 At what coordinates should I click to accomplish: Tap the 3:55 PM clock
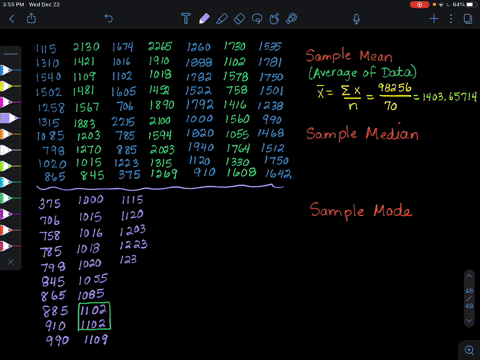(13, 5)
